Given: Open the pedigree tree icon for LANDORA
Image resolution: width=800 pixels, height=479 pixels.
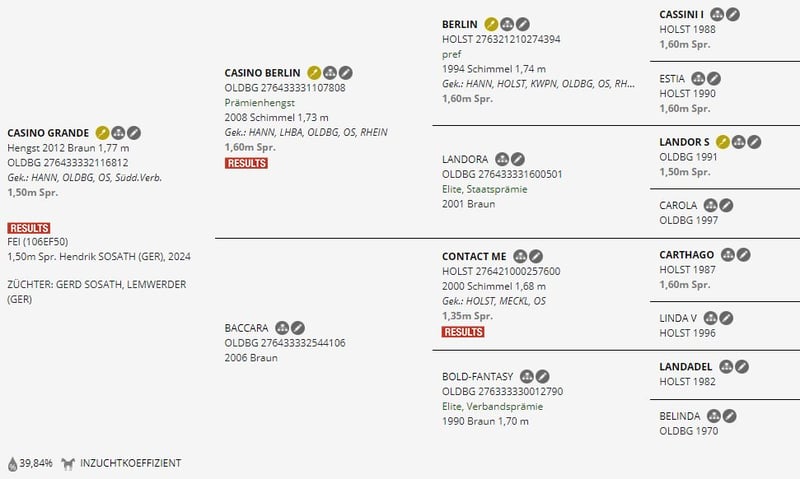Looking at the screenshot, I should (502, 159).
